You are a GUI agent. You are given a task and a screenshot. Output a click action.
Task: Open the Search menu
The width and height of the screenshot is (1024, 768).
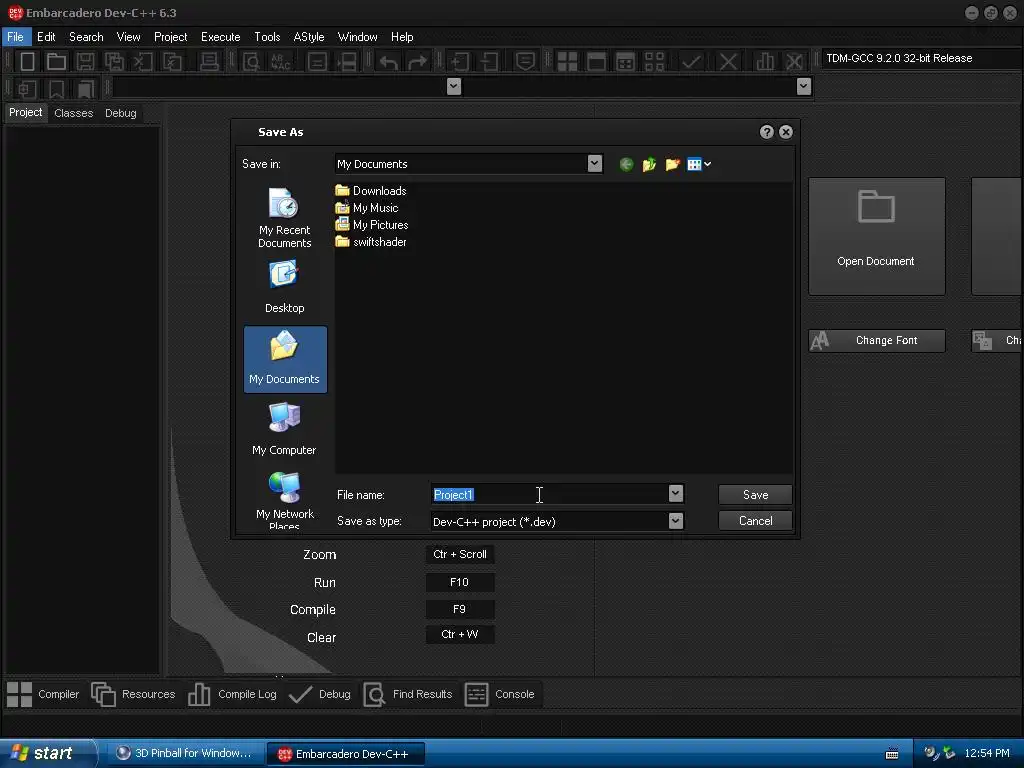pos(86,37)
